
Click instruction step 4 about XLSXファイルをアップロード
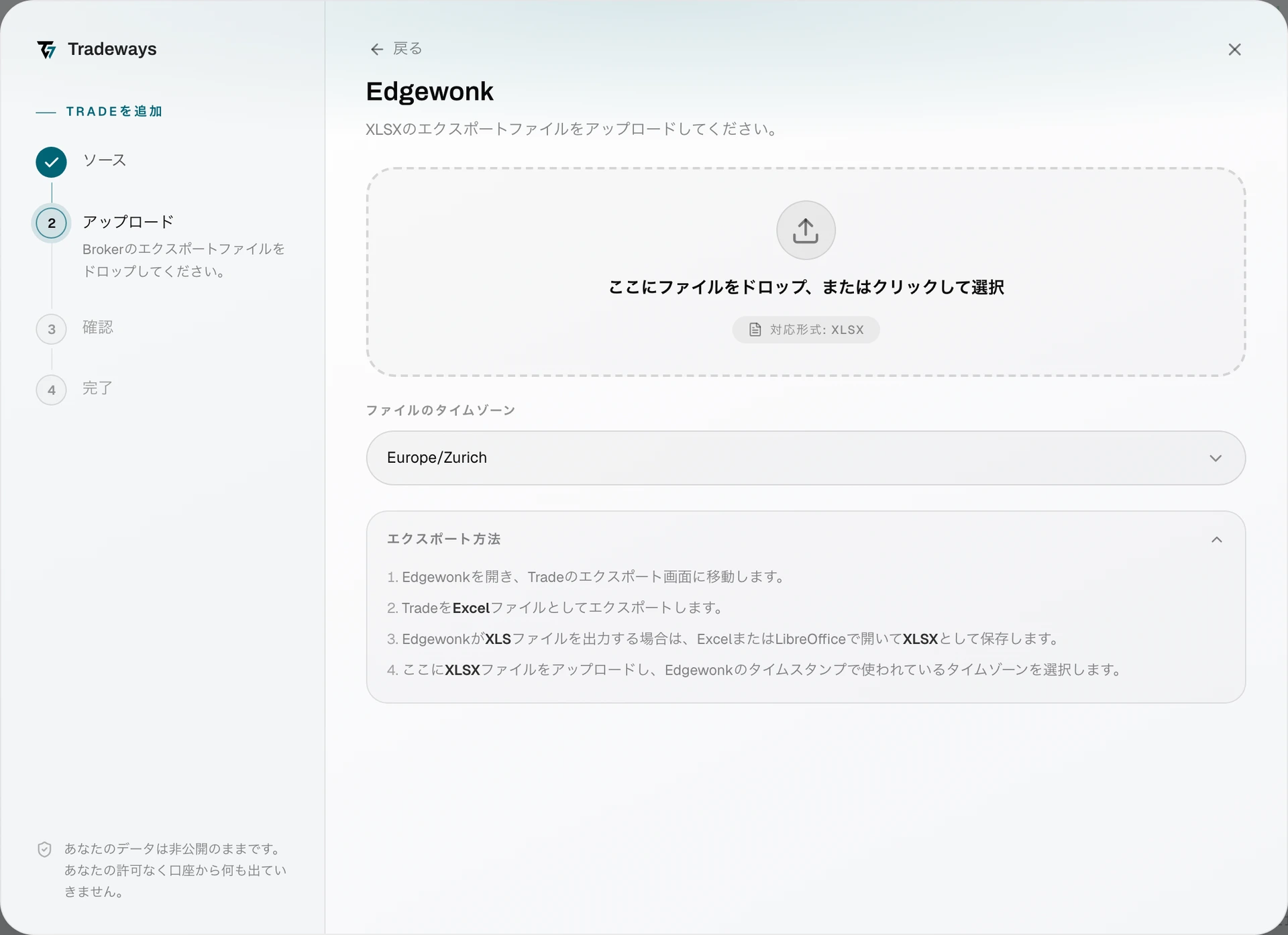pyautogui.click(x=755, y=669)
